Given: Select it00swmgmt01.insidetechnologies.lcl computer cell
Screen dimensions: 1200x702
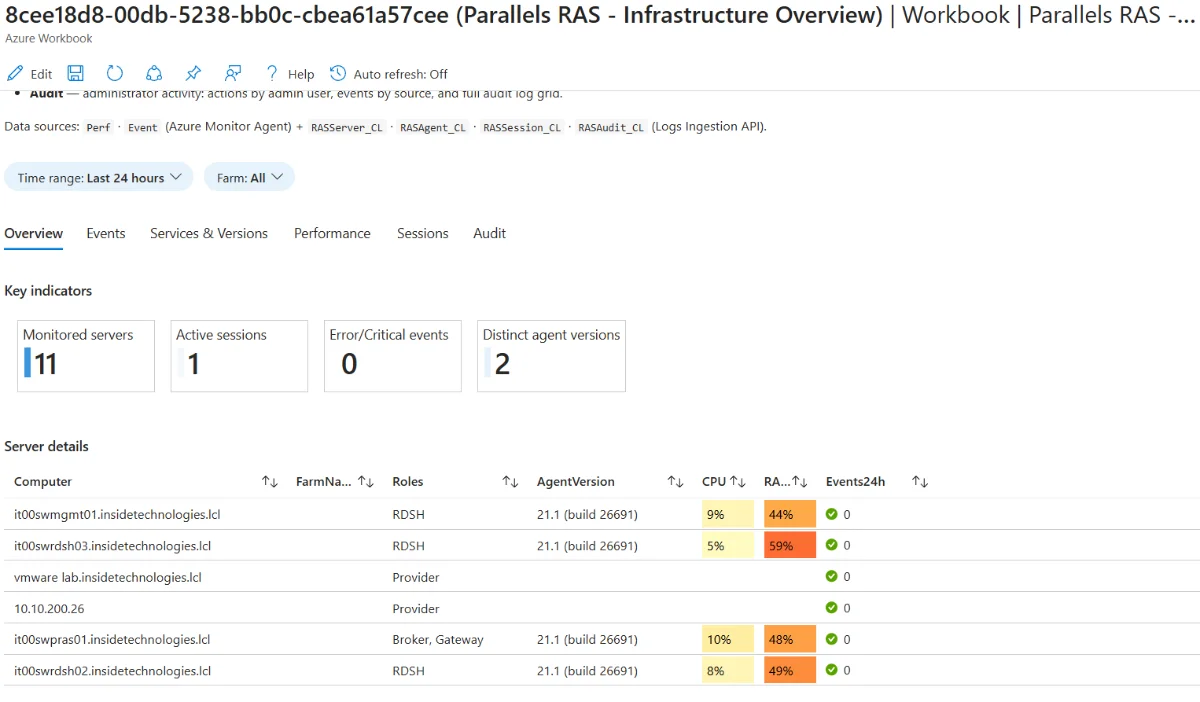Looking at the screenshot, I should click(117, 515).
